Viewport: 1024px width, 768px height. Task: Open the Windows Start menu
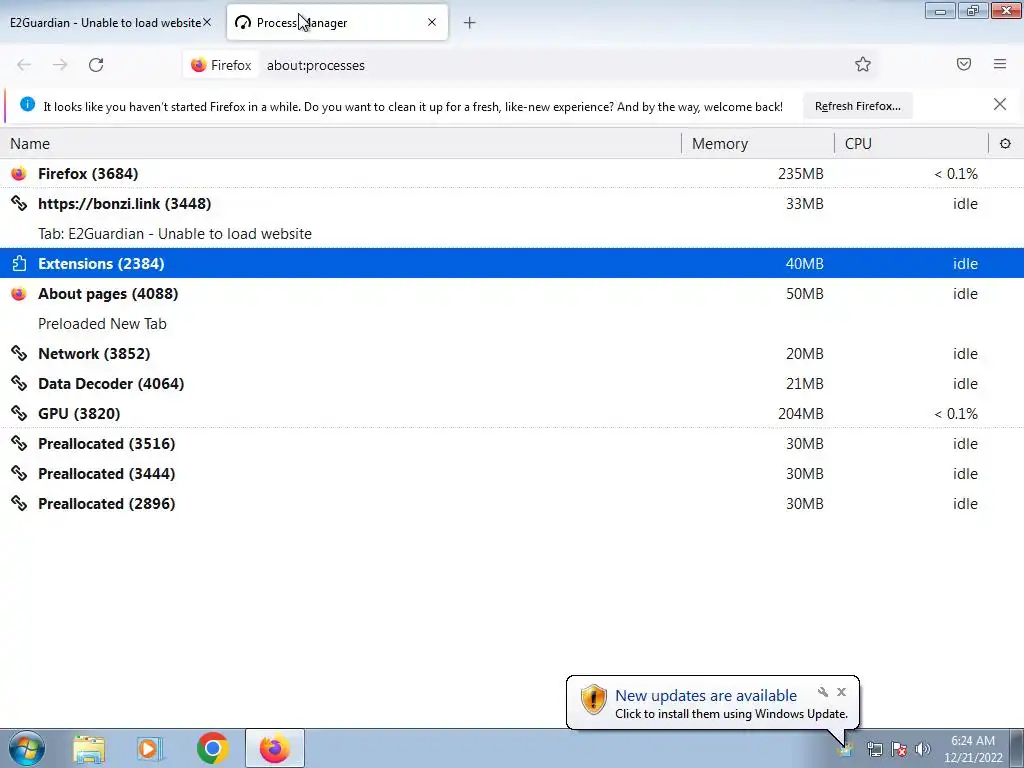[x=26, y=748]
